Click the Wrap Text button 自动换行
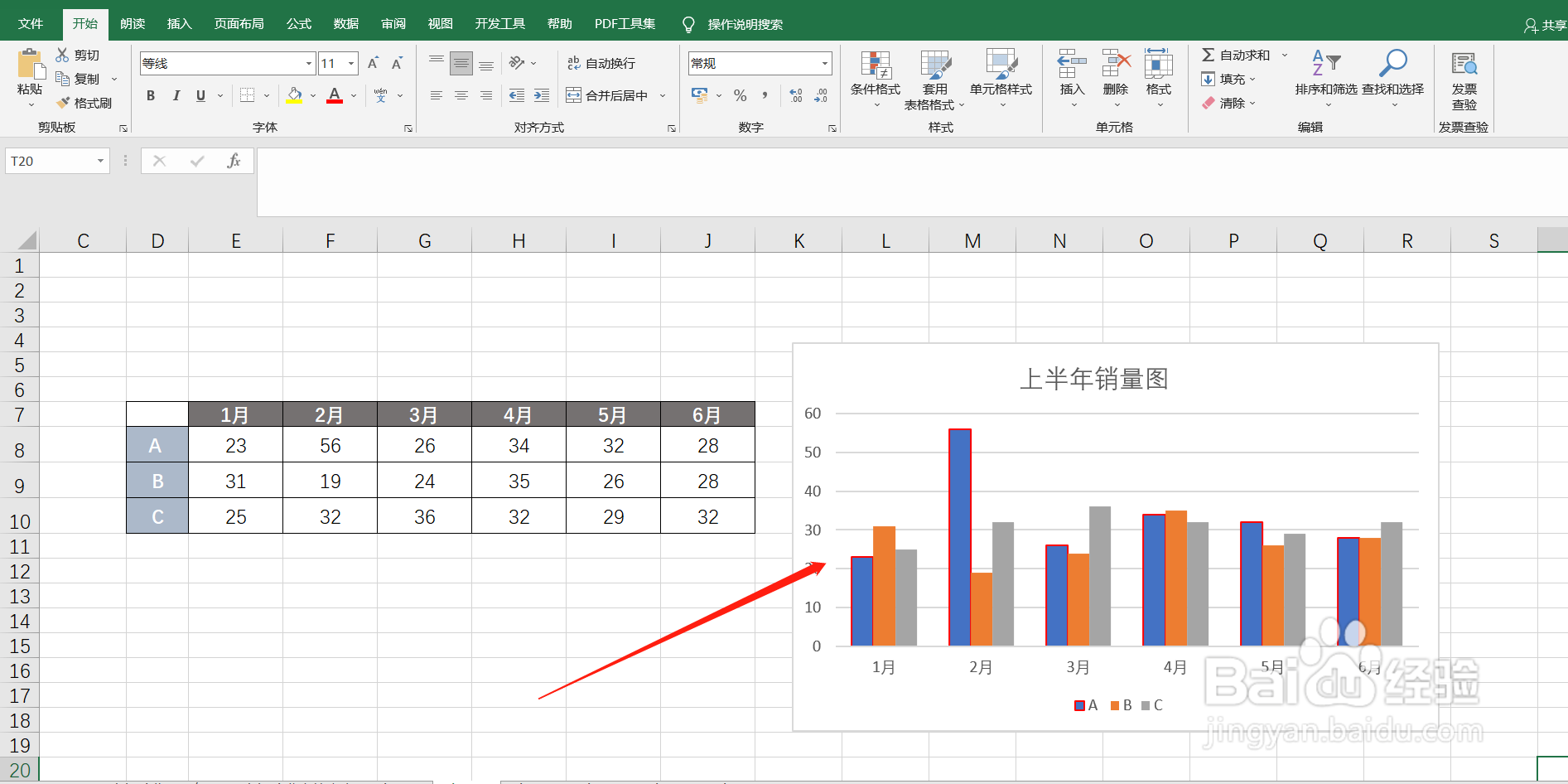Image resolution: width=1568 pixels, height=784 pixels. 601,63
